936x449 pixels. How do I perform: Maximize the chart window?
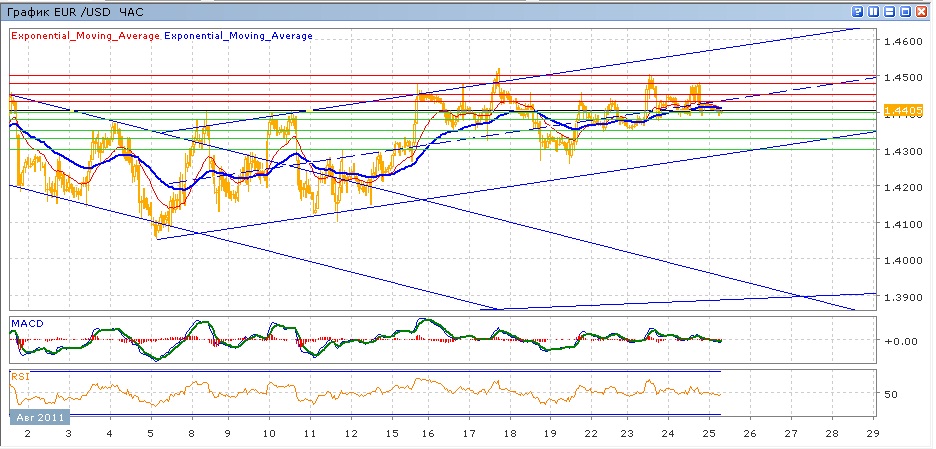pos(905,11)
